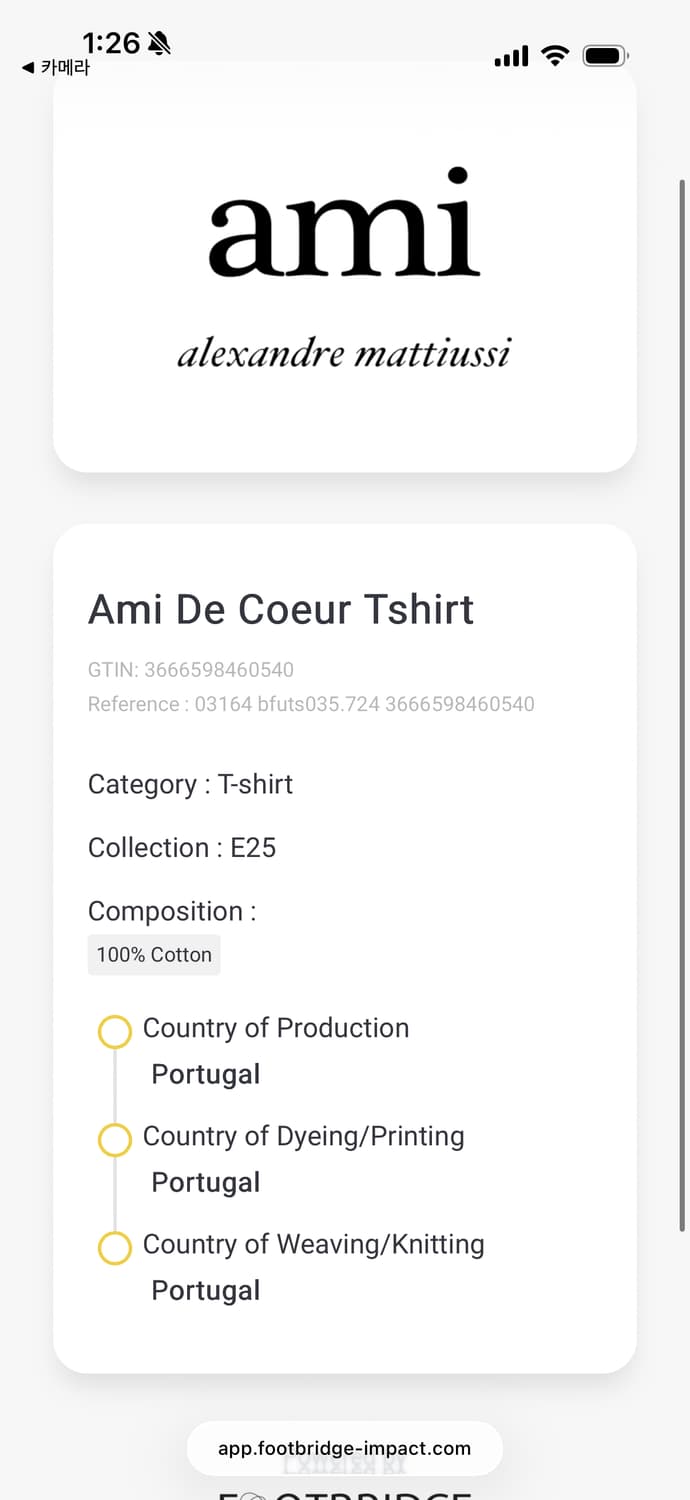Select Portugal under Country of Dyeing/Printing
The height and width of the screenshot is (1500, 690).
[206, 1182]
